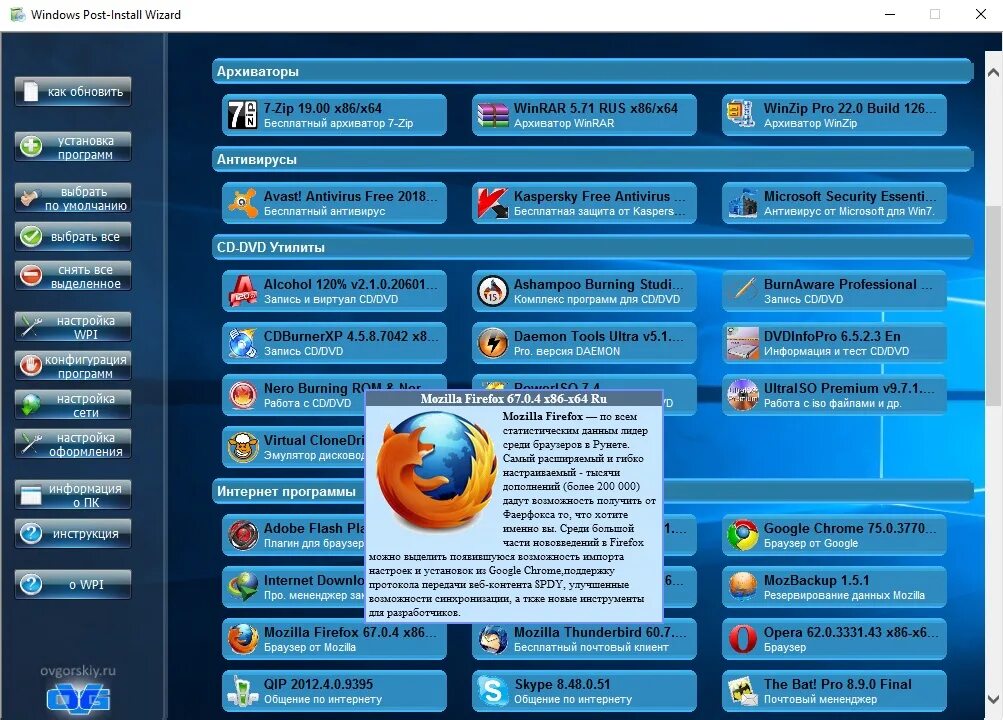Click the Internet Download Manager icon
The height and width of the screenshot is (720, 1003).
point(242,588)
